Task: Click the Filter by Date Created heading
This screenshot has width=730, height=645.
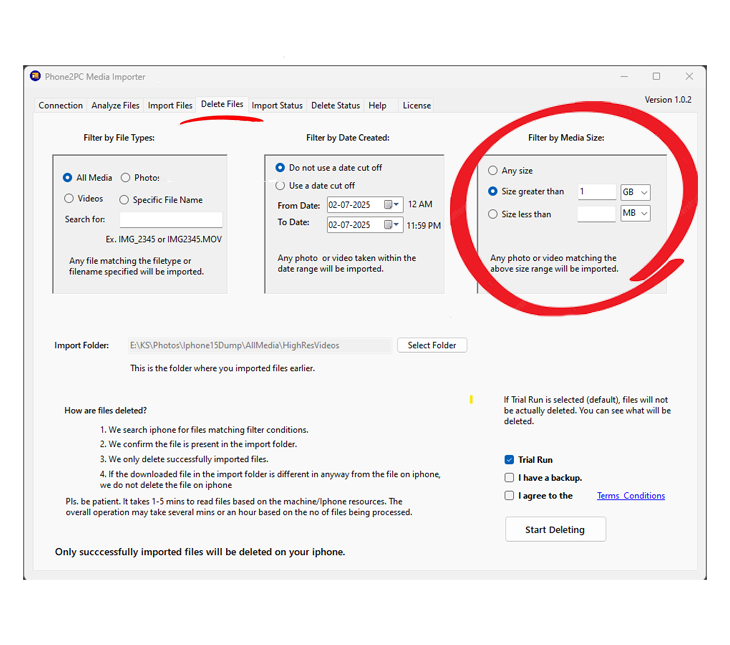Action: [x=348, y=138]
